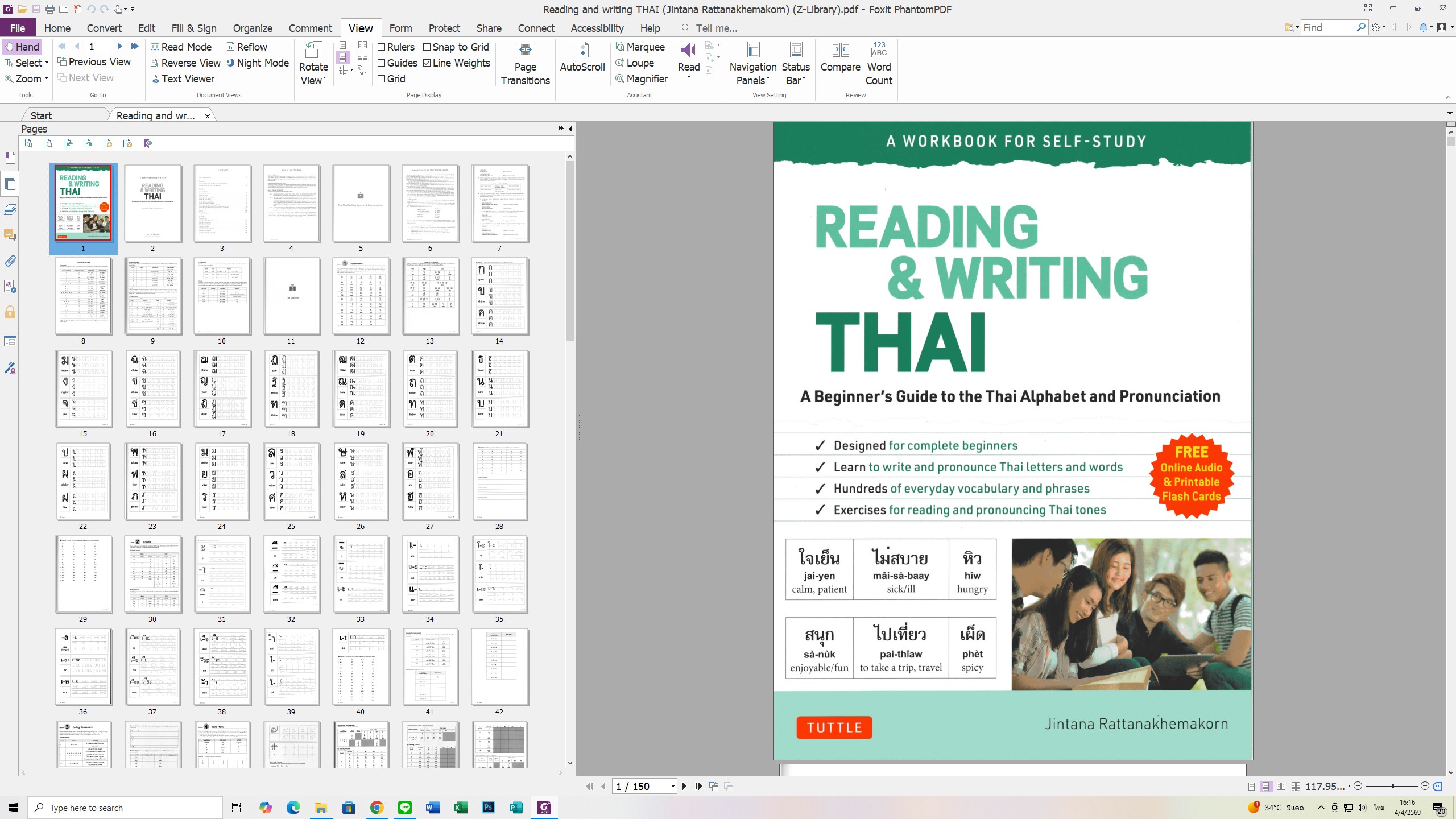The height and width of the screenshot is (819, 1456).
Task: Switch to the Organize ribbon tab
Action: coord(253,28)
